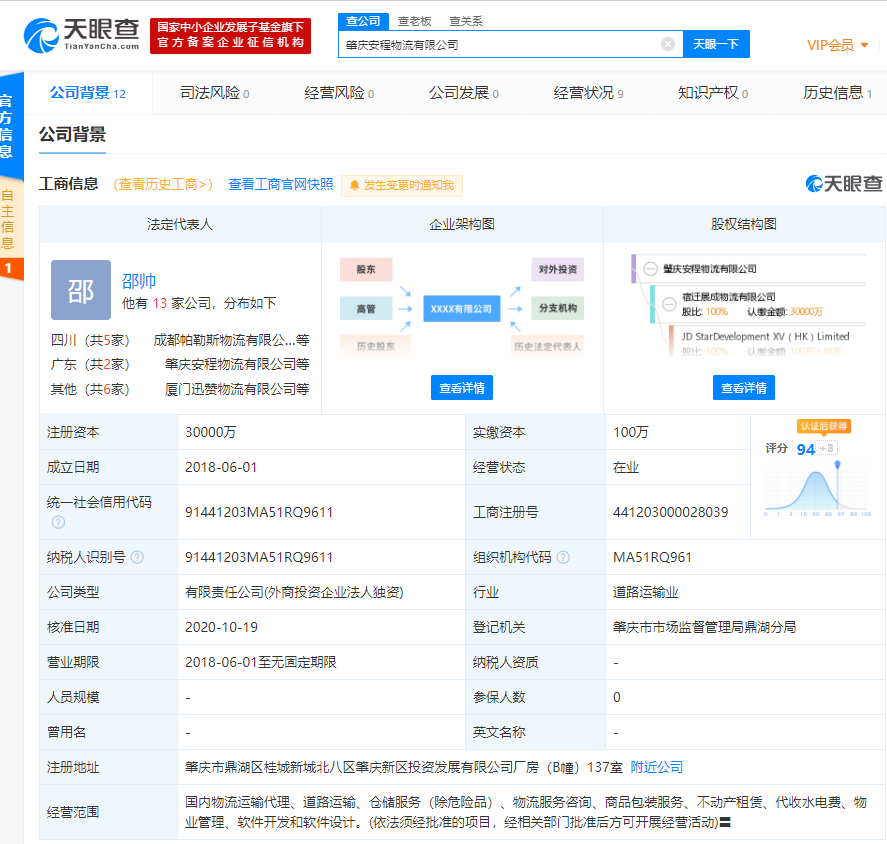This screenshot has height=844, width=887.
Task: Select credit code 91441203MA51RQ9611 in 统一社会信用代码 row
Action: coord(259,513)
